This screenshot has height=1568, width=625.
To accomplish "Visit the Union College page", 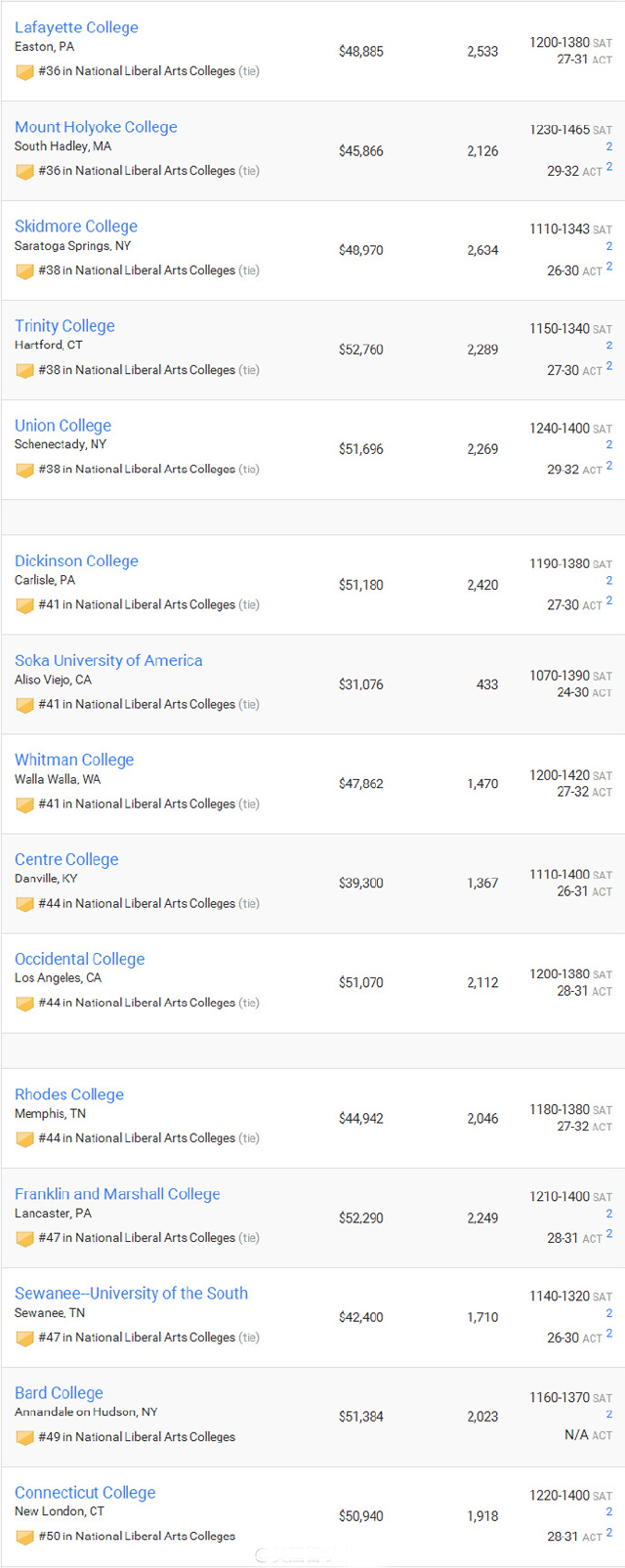I will point(62,426).
